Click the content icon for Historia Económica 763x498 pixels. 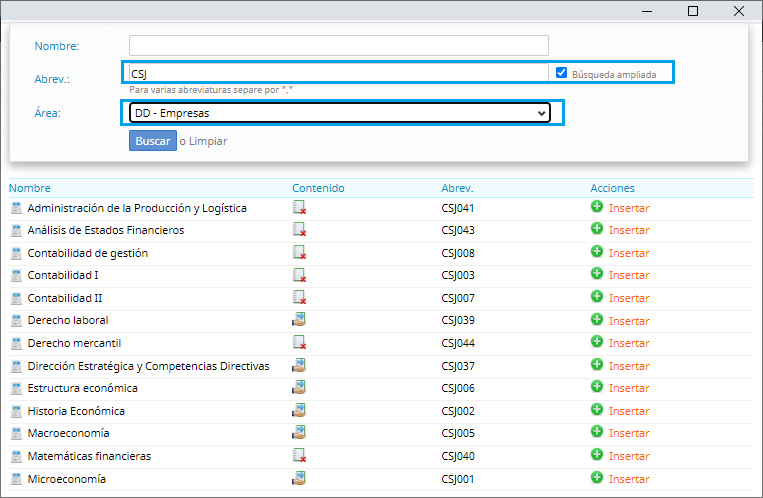point(299,410)
